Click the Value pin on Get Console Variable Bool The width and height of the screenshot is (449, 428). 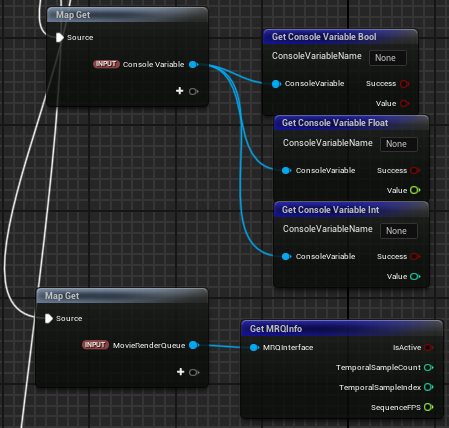coord(405,103)
